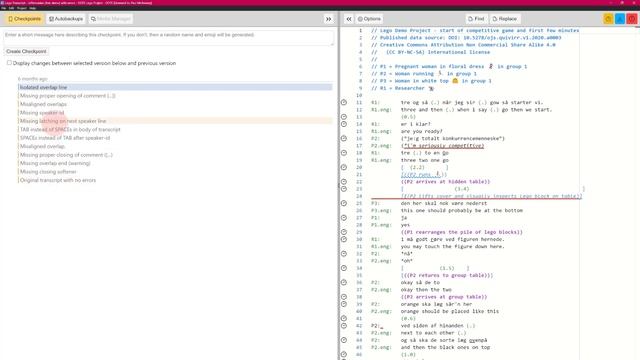Click comment '((P1 rearranges the pile of lego blocks))'

pyautogui.click(x=462, y=232)
